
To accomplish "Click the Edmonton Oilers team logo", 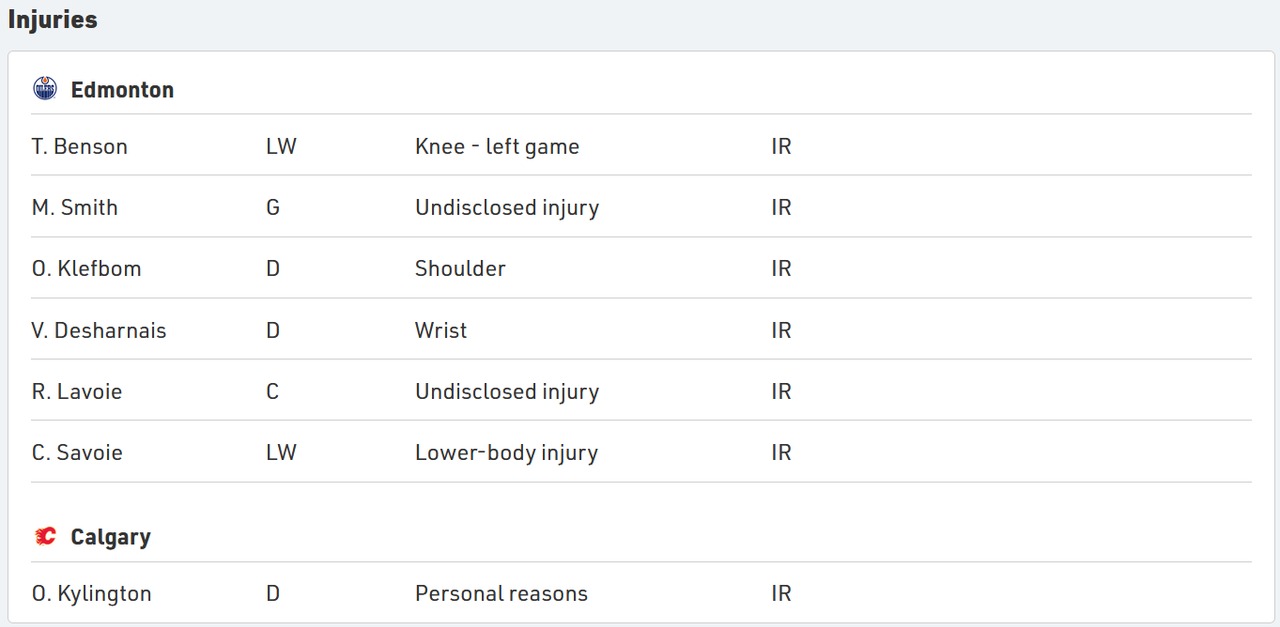I will (x=45, y=89).
